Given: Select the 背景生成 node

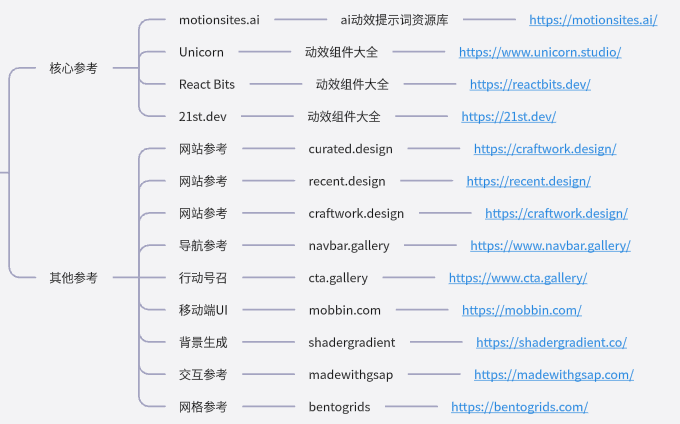Looking at the screenshot, I should point(203,342).
